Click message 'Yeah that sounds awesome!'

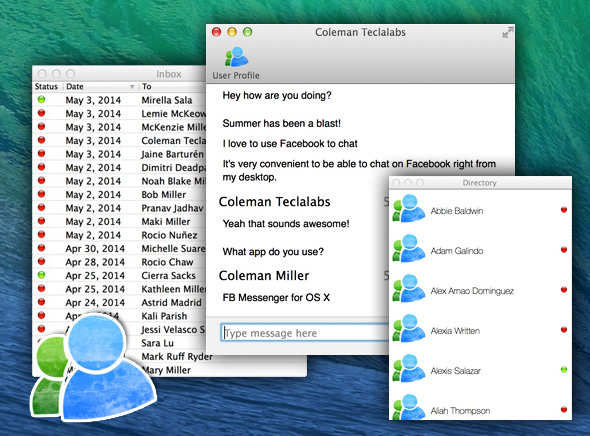click(286, 224)
